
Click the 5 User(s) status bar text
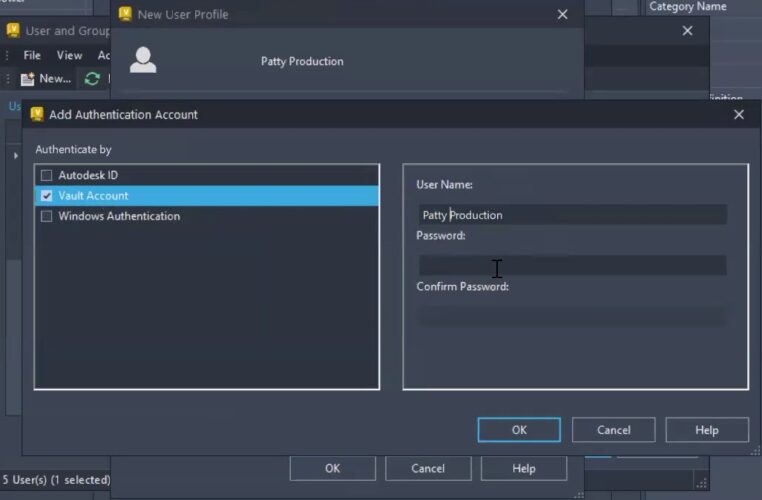(56, 480)
